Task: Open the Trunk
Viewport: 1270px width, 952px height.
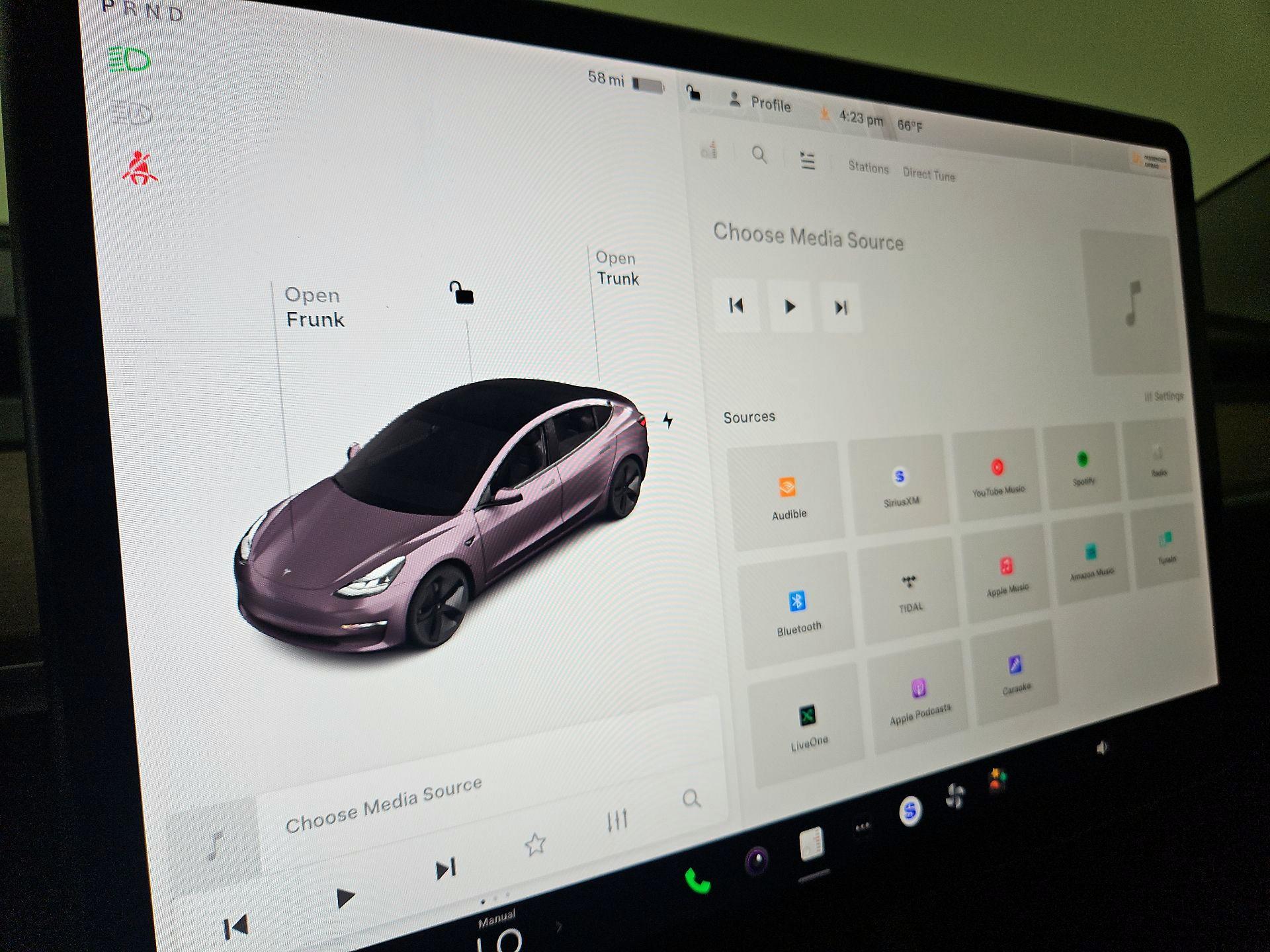Action: tap(617, 268)
